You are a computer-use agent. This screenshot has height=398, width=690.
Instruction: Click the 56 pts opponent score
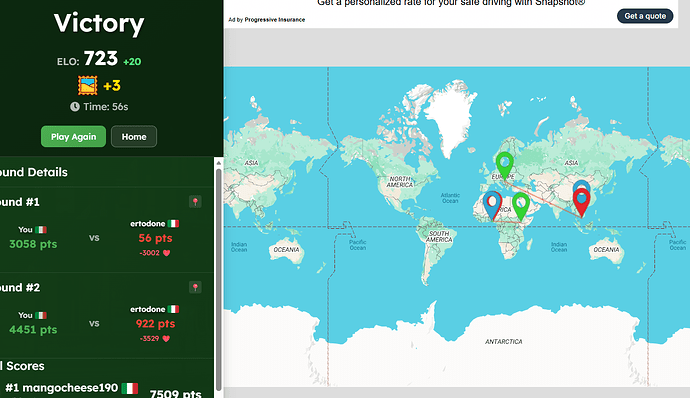pyautogui.click(x=155, y=238)
